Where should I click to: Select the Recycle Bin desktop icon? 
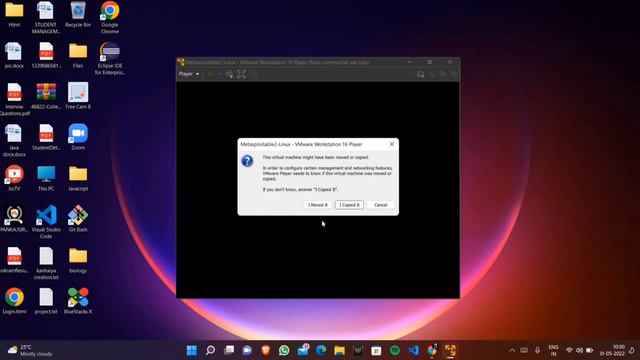coord(78,15)
